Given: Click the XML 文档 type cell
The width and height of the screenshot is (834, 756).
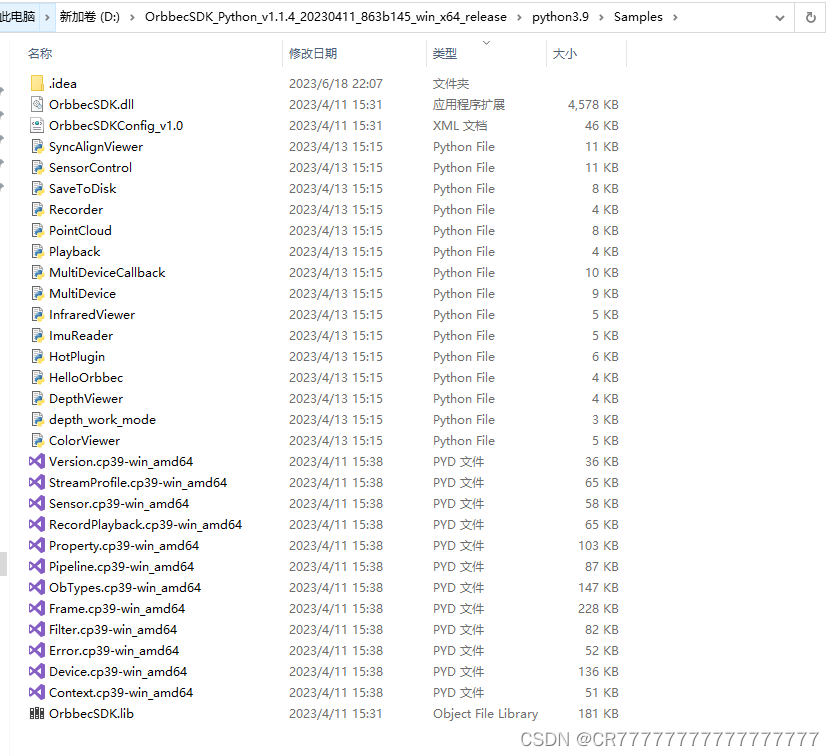Looking at the screenshot, I should 460,126.
